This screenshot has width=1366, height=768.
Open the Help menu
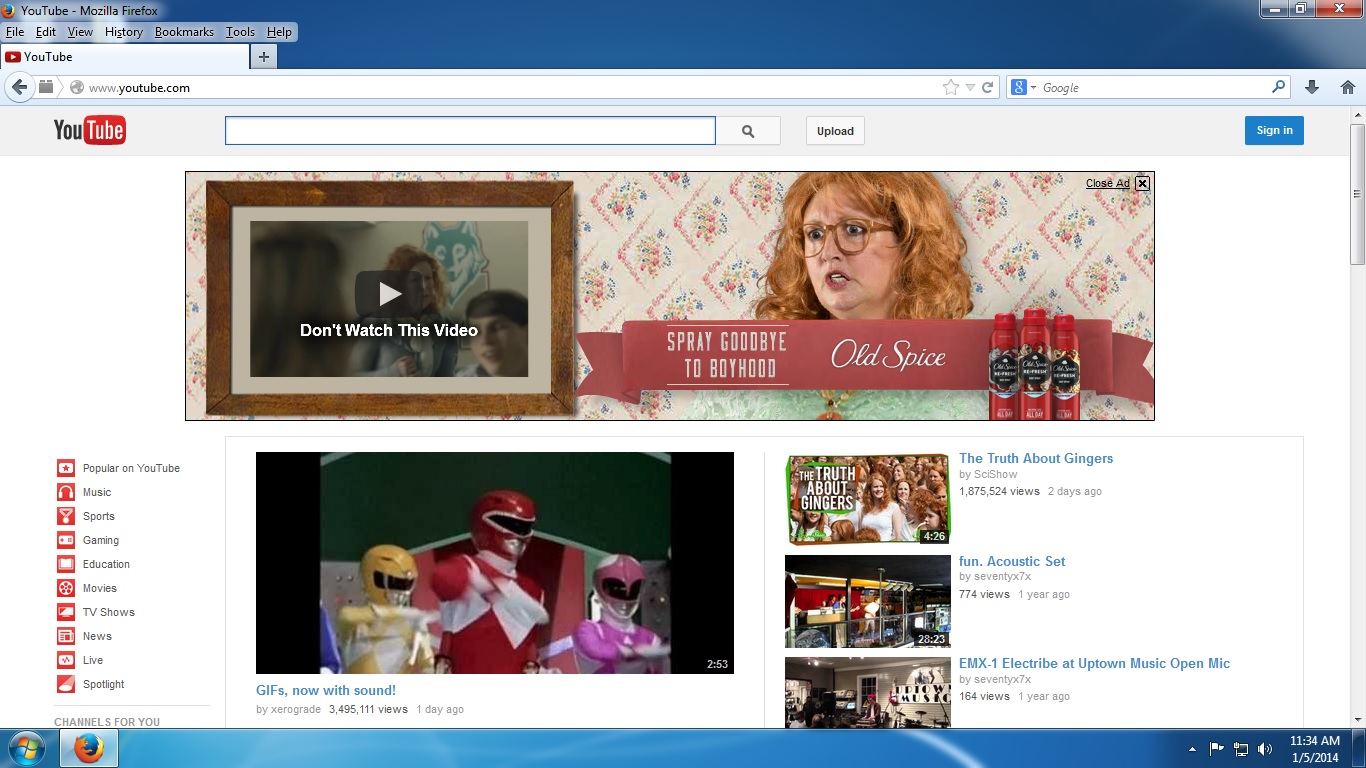click(279, 32)
